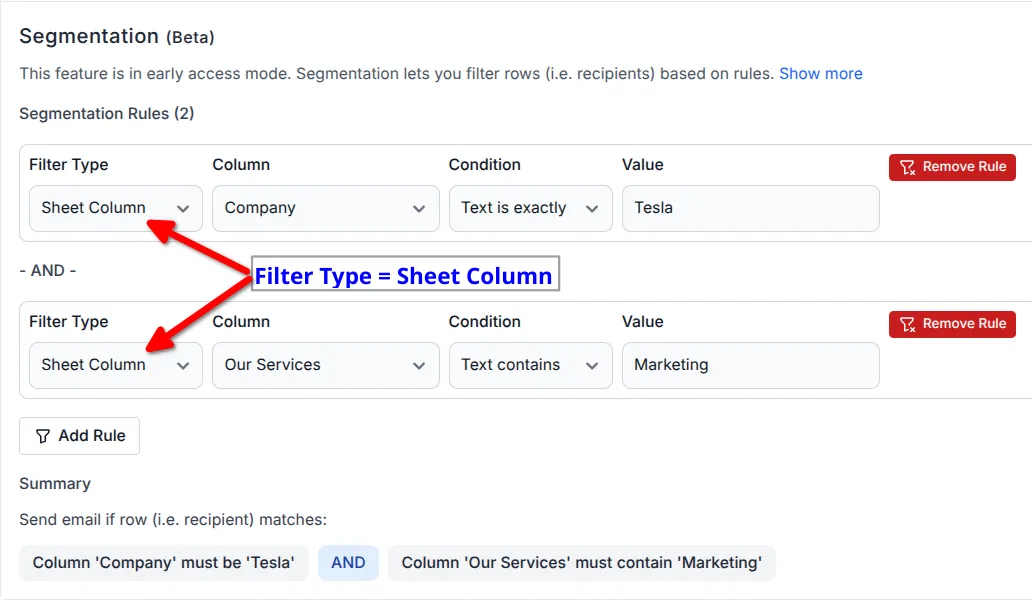Open the 'Text is exactly' condition dropdown
The image size is (1032, 600).
pyautogui.click(x=529, y=208)
